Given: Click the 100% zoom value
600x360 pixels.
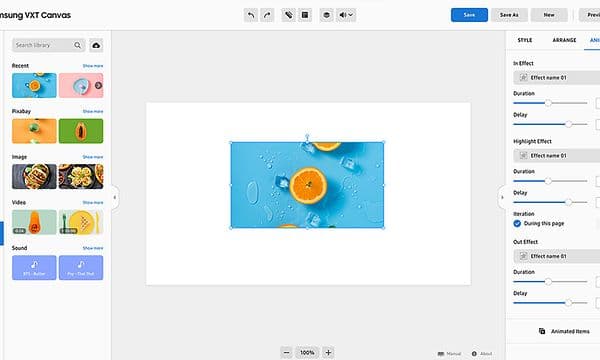Looking at the screenshot, I should point(307,352).
